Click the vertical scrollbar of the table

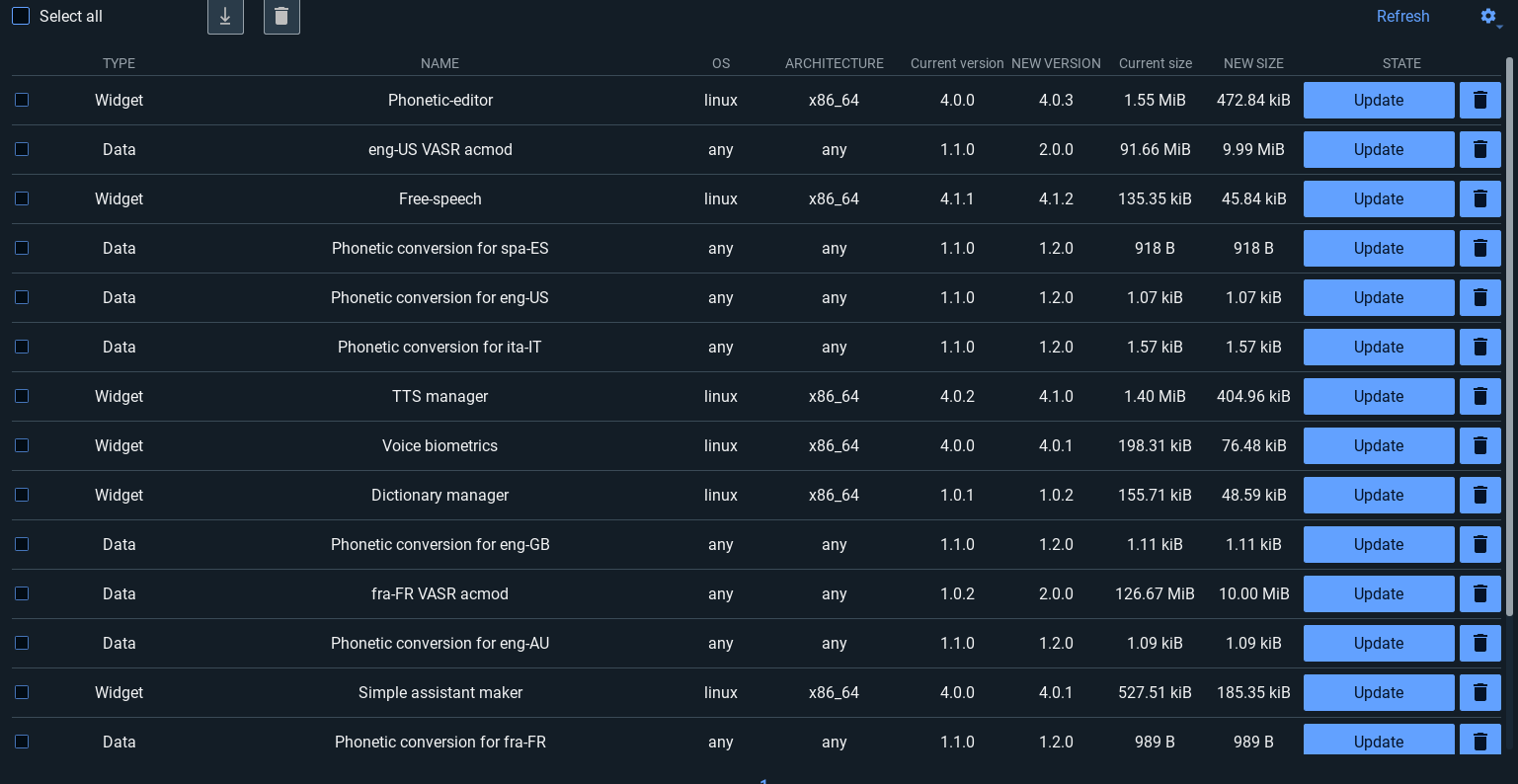(x=1509, y=336)
